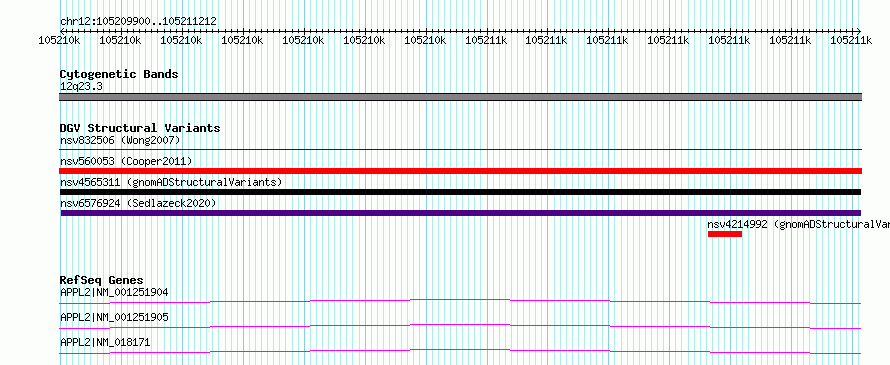
Task: Select the purple nsv6576924 variant bar
Action: pos(460,213)
